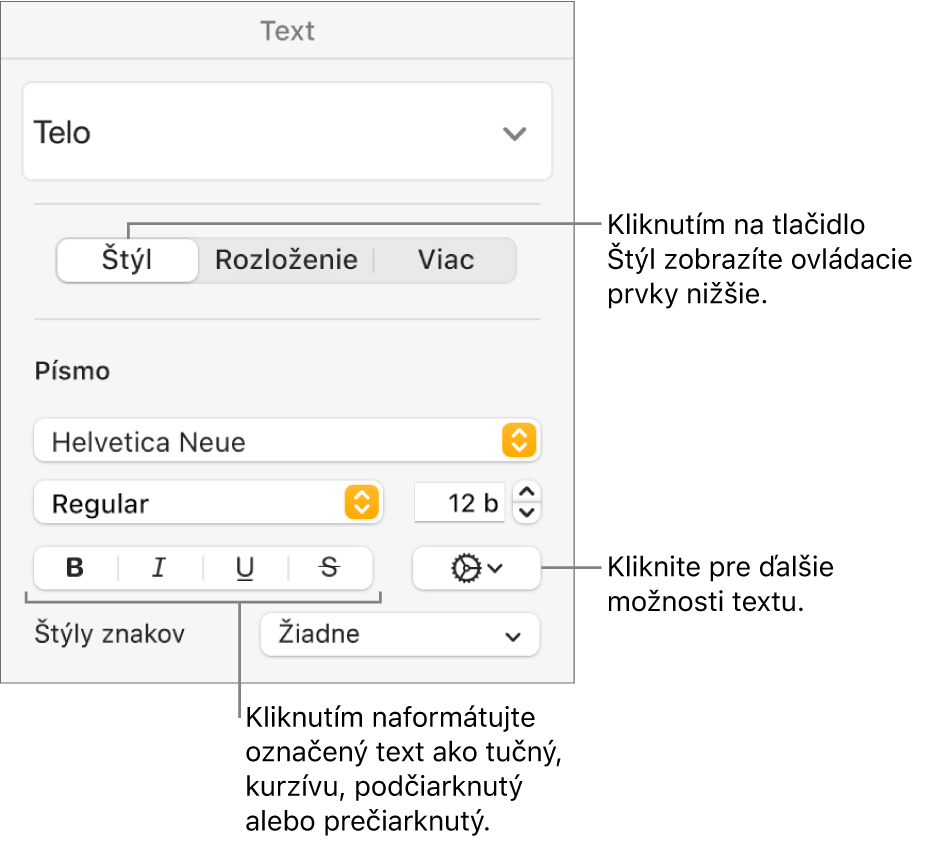This screenshot has width=928, height=846.
Task: Click the font size field showing 12 b
Action: click(x=460, y=503)
